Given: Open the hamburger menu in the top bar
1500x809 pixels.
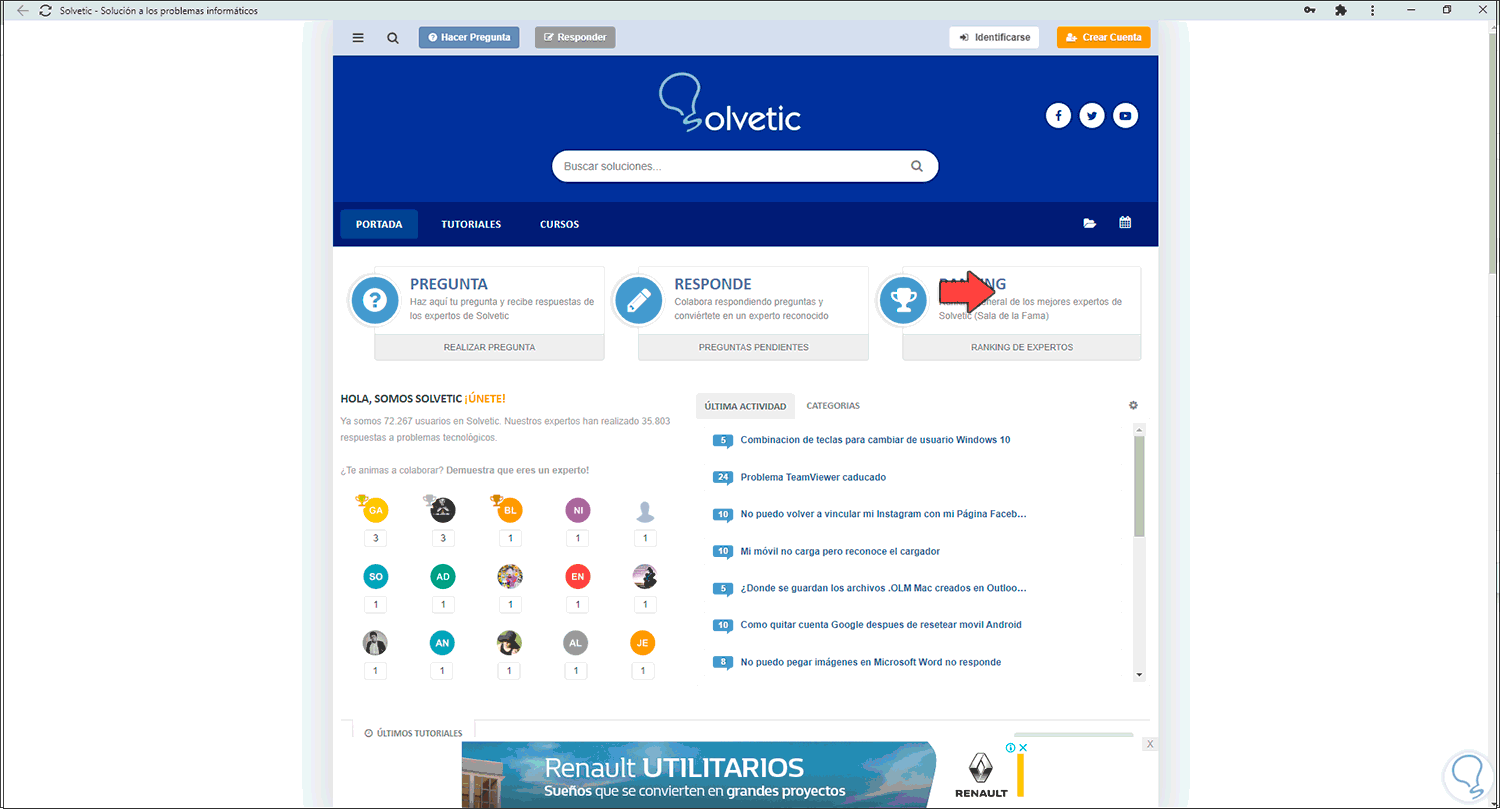Looking at the screenshot, I should tap(358, 38).
